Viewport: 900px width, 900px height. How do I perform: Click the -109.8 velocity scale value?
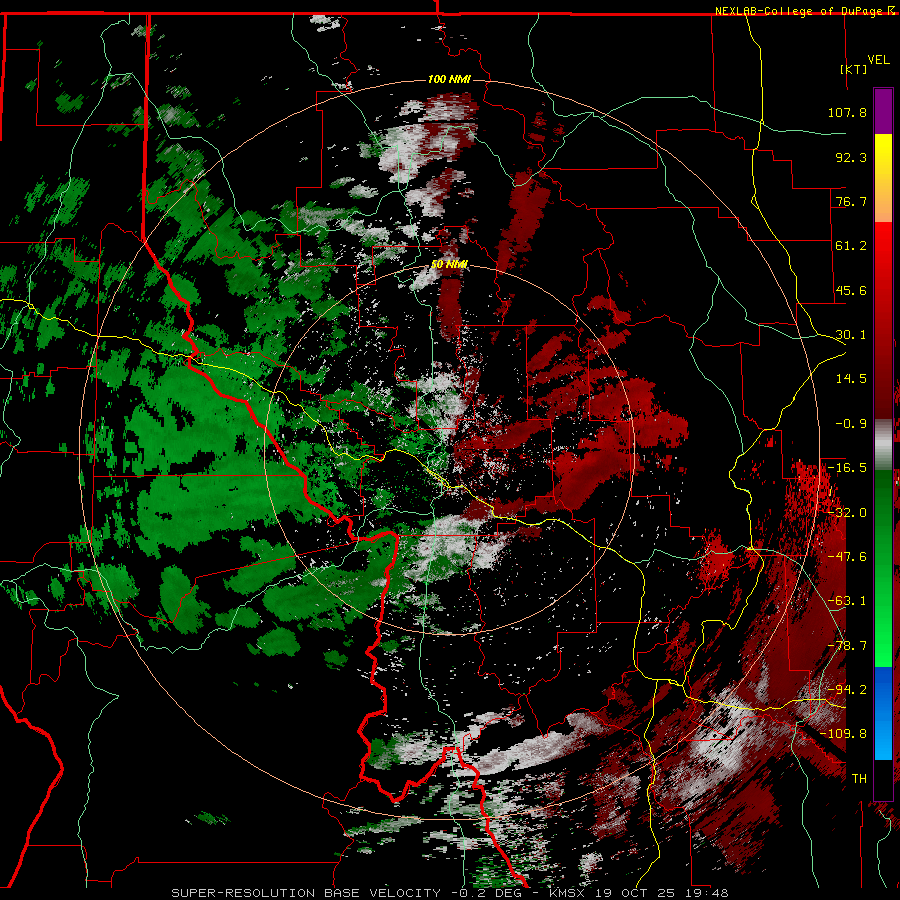point(844,734)
